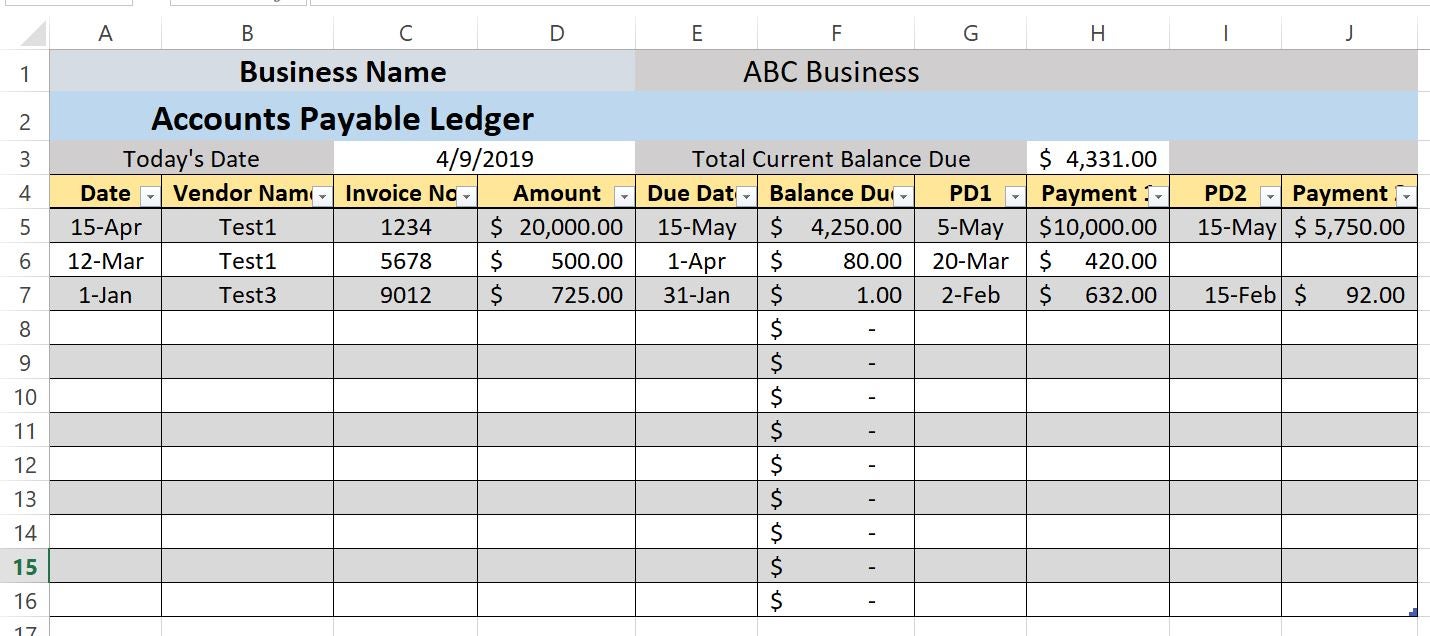Viewport: 1430px width, 636px height.
Task: Select the ABC Business cell
Action: pyautogui.click(x=828, y=72)
